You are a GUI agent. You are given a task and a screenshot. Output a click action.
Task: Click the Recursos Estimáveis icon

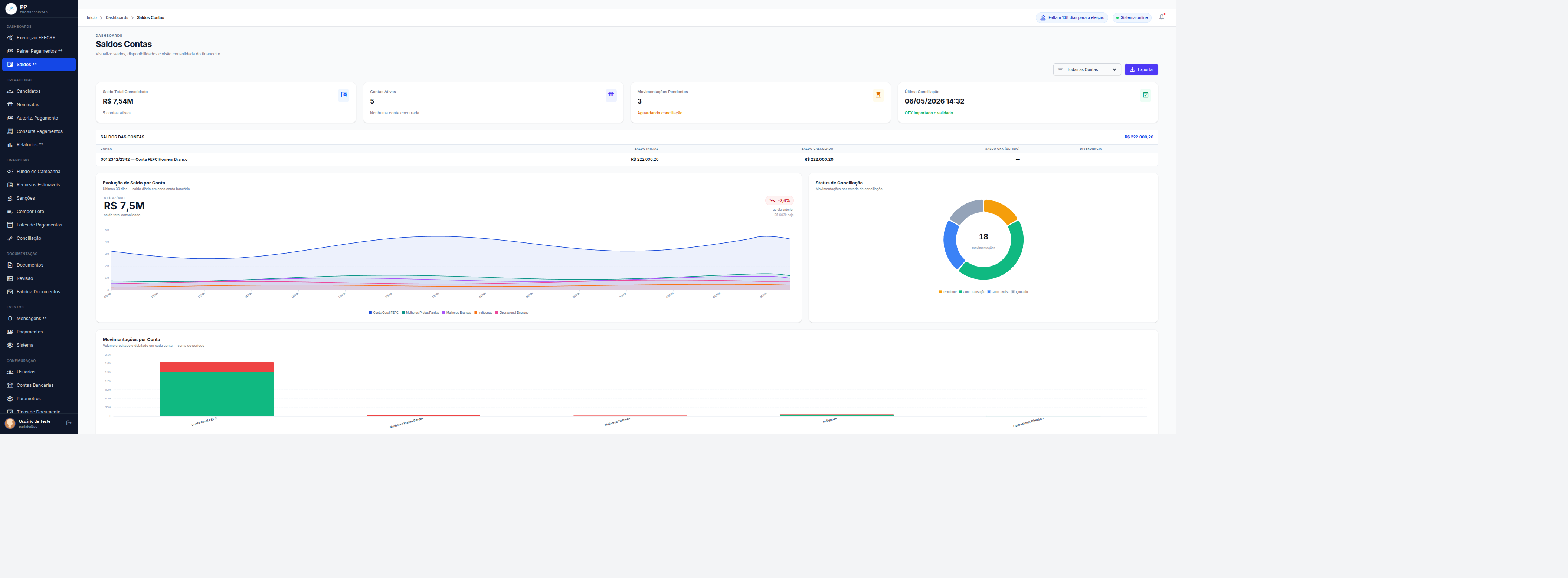pyautogui.click(x=10, y=185)
